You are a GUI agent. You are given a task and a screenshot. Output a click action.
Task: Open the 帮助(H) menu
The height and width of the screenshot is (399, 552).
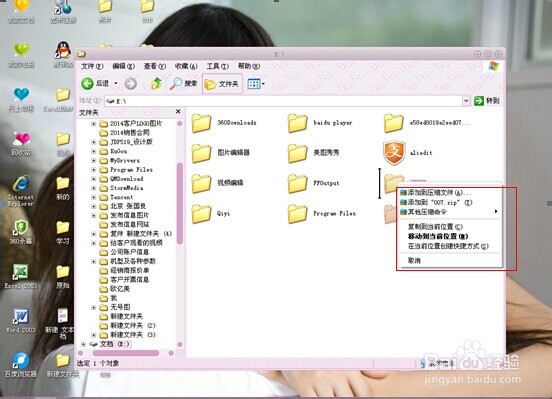(x=249, y=66)
